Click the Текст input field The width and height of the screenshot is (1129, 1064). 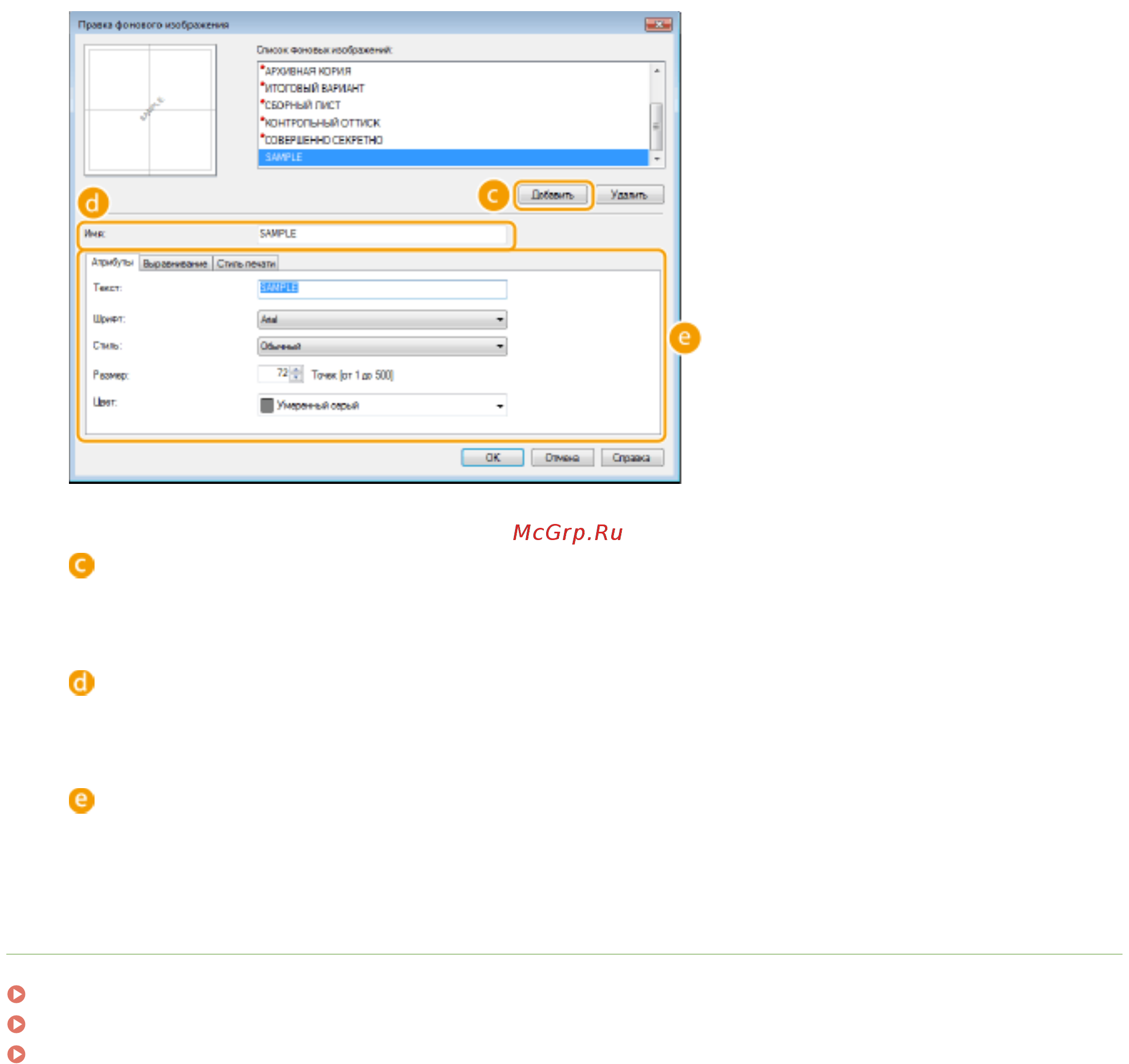coord(382,289)
